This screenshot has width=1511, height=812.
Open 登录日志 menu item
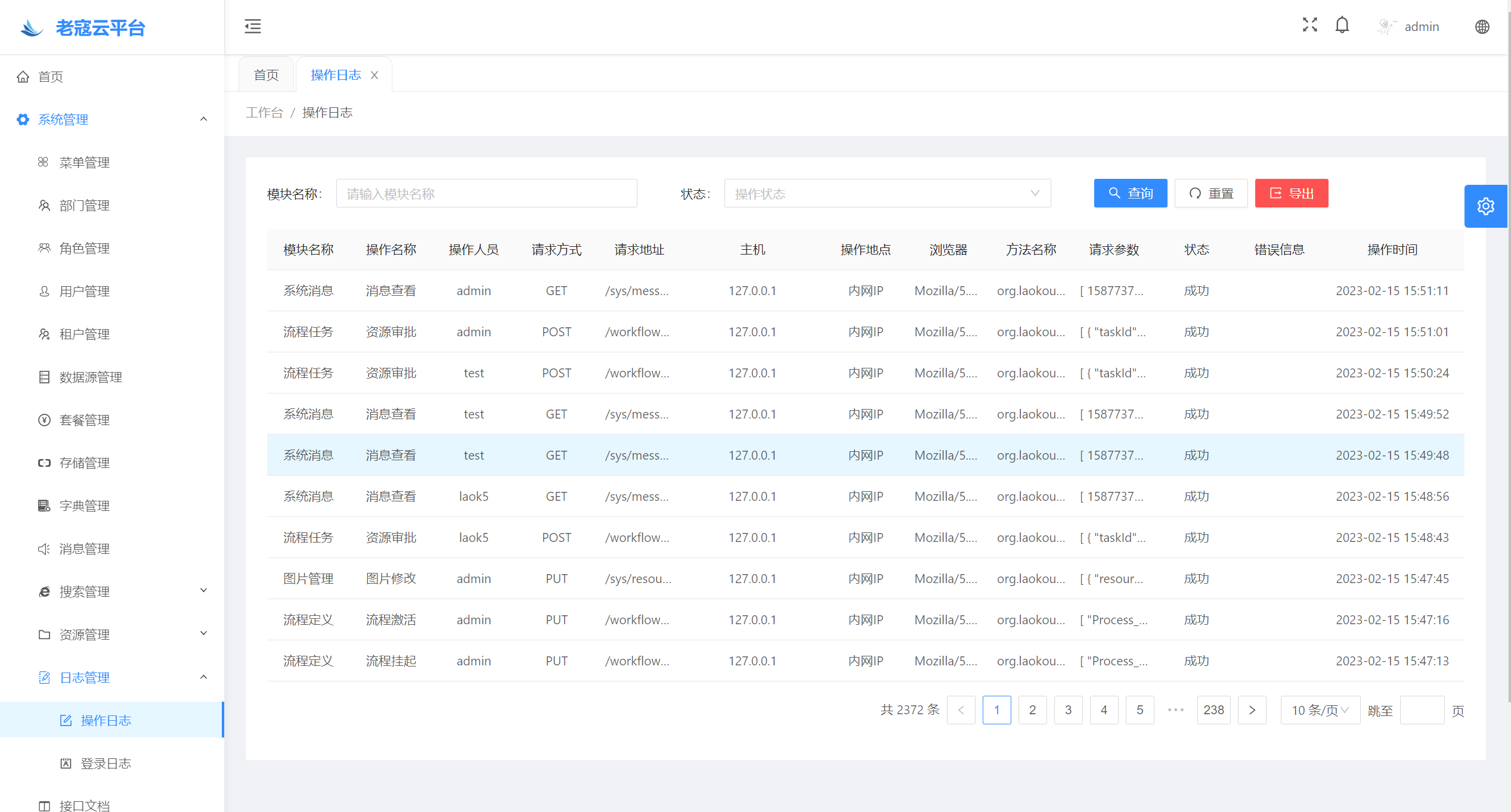(x=106, y=764)
